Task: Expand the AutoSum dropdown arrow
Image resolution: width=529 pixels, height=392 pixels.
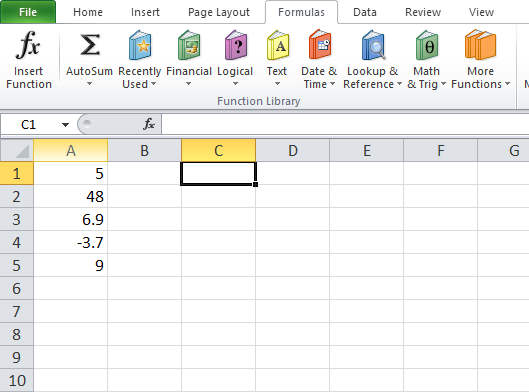Action: 89,84
